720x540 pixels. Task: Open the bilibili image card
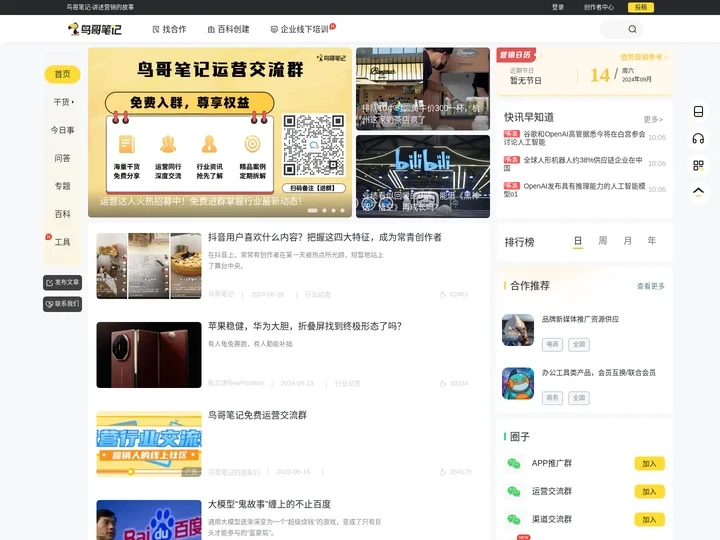423,176
